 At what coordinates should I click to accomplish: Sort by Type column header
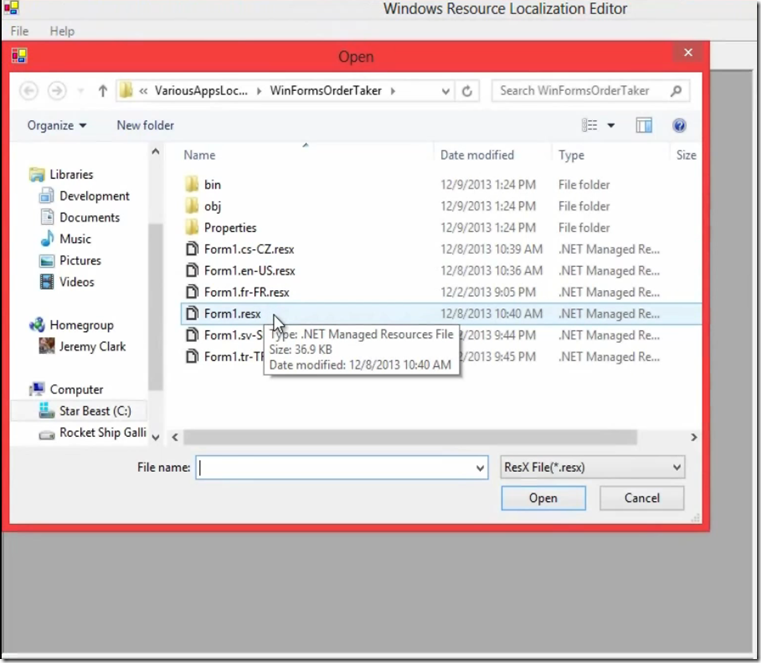tap(571, 155)
